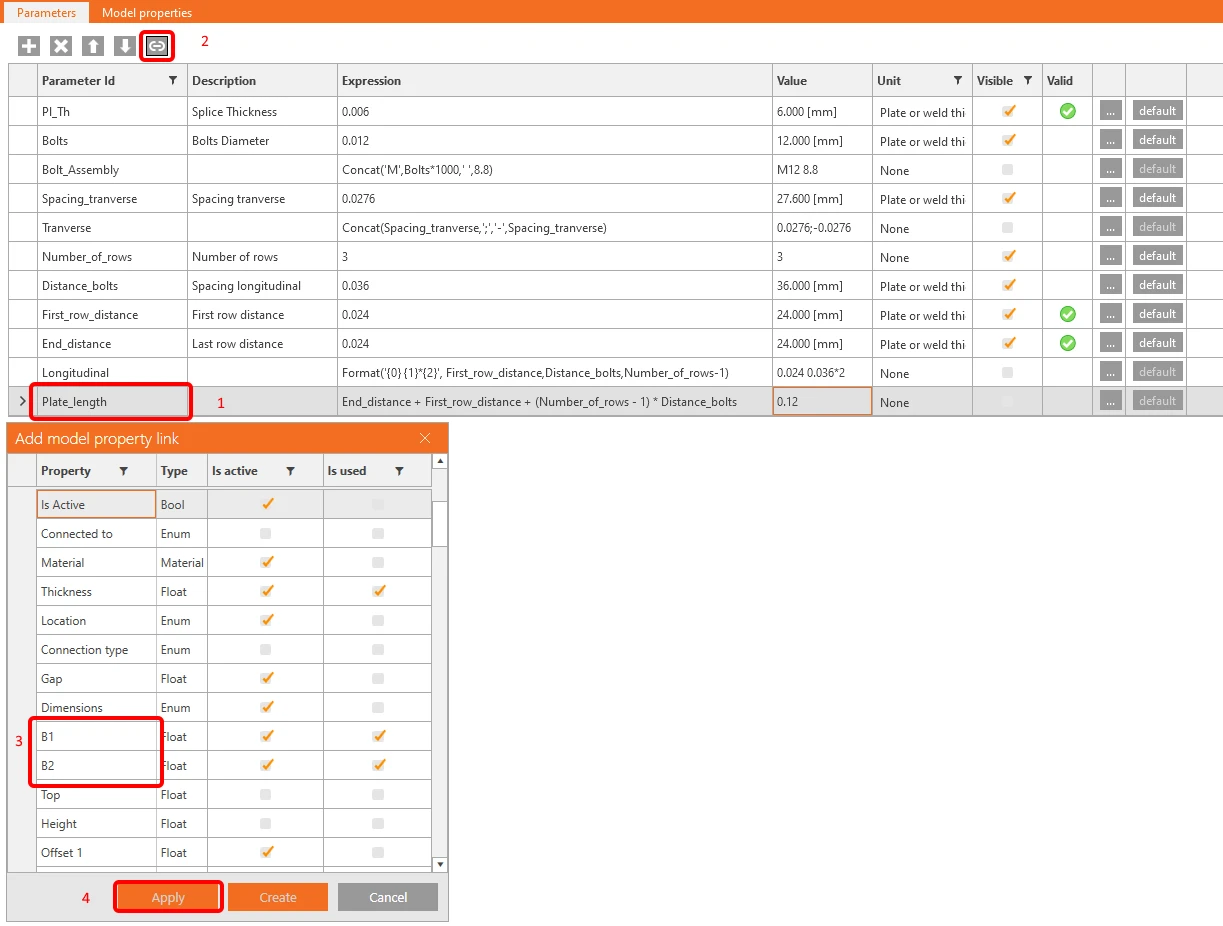The height and width of the screenshot is (926, 1223).
Task: Click the Bolt_Assembly expression cell
Action: 555,169
